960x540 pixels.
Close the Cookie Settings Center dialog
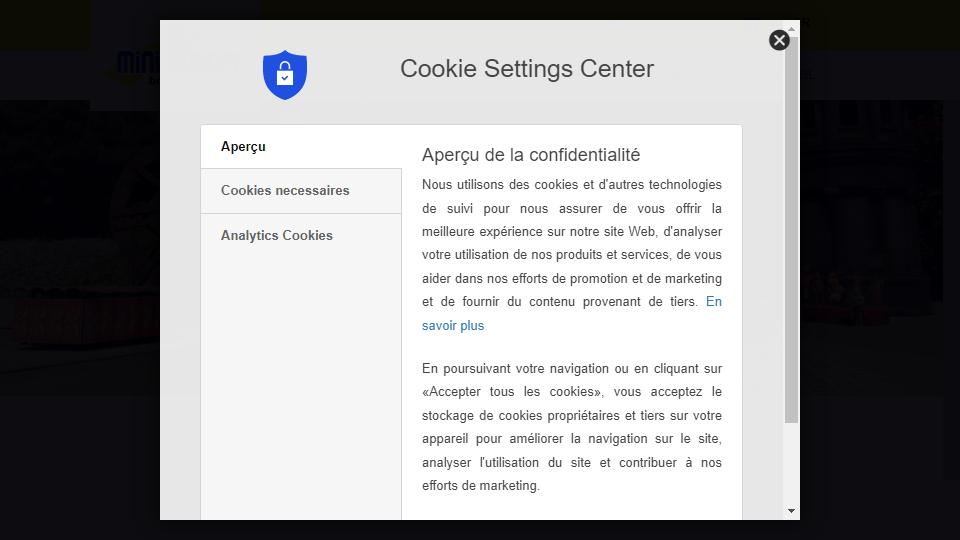[779, 40]
